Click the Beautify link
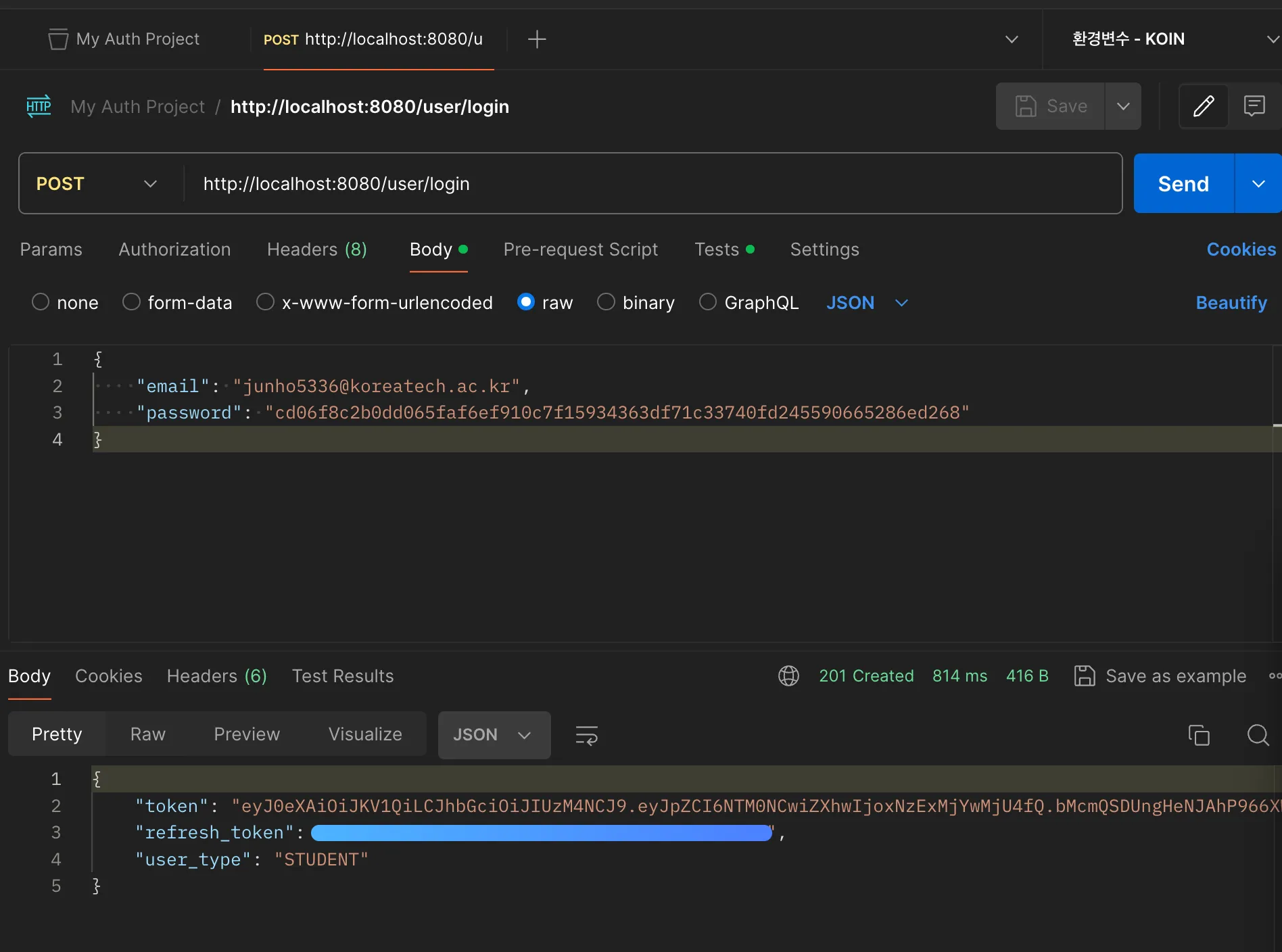The image size is (1282, 952). (1231, 303)
